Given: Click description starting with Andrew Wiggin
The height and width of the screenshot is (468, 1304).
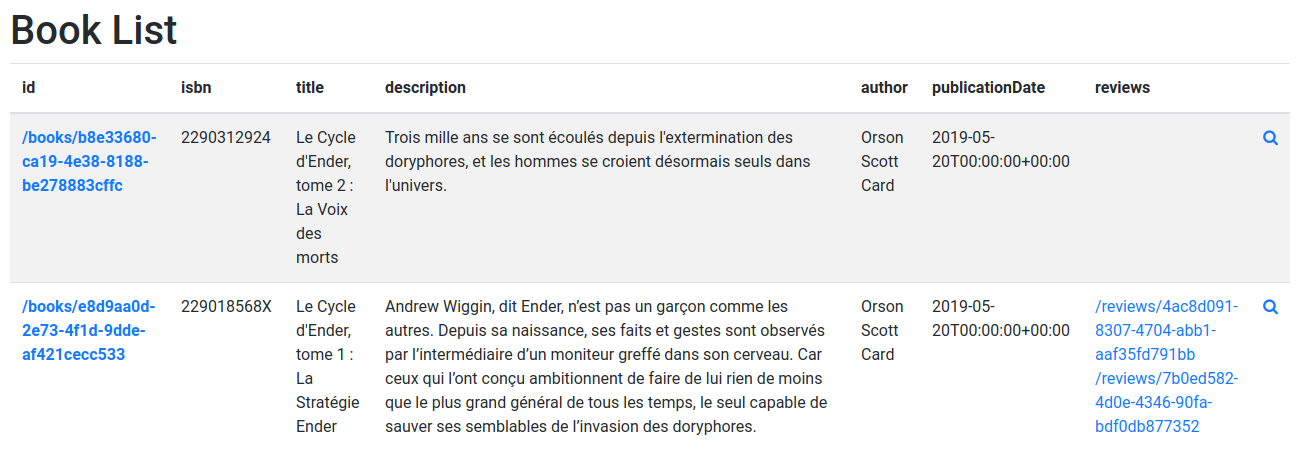Looking at the screenshot, I should [606, 366].
